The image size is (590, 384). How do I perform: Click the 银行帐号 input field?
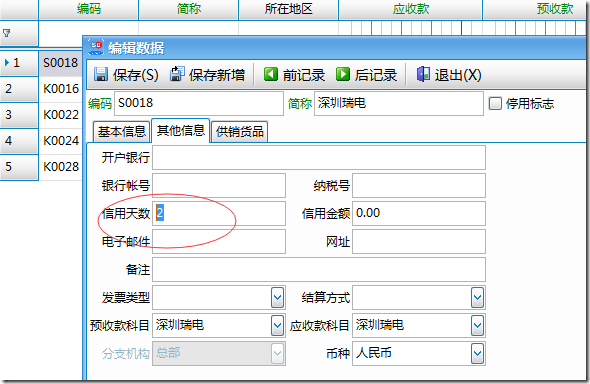pyautogui.click(x=219, y=185)
